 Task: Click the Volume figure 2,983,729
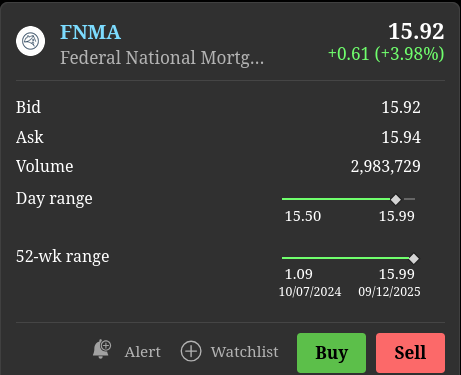click(x=386, y=166)
